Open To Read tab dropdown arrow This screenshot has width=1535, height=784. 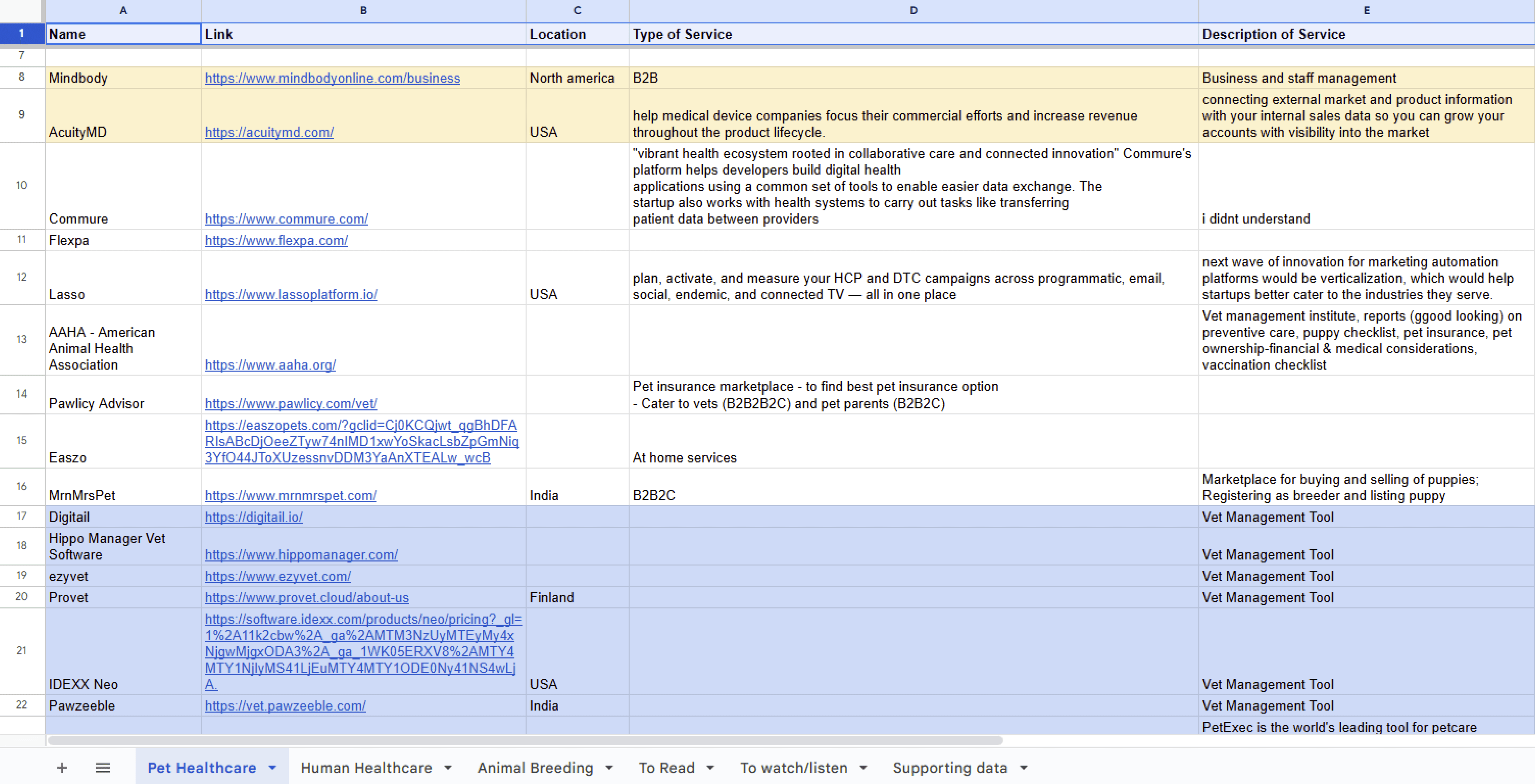(710, 767)
